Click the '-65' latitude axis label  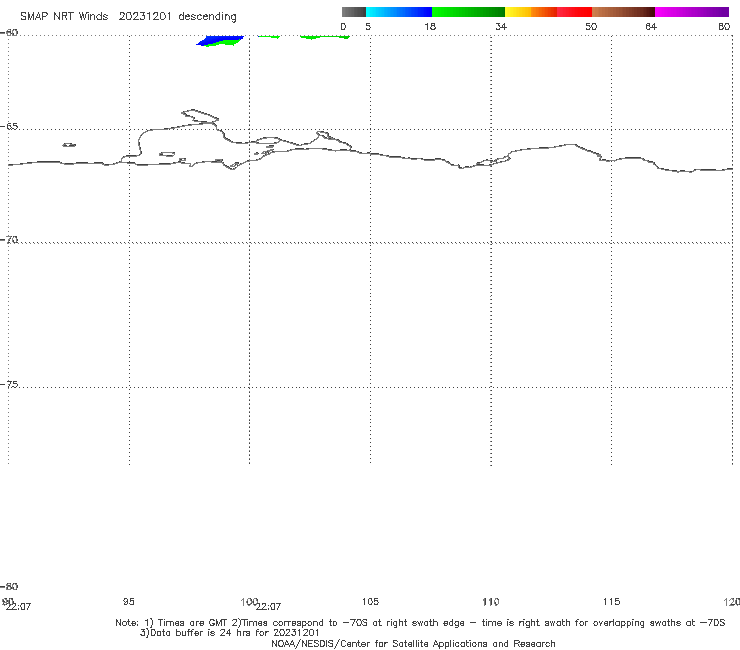click(x=9, y=127)
